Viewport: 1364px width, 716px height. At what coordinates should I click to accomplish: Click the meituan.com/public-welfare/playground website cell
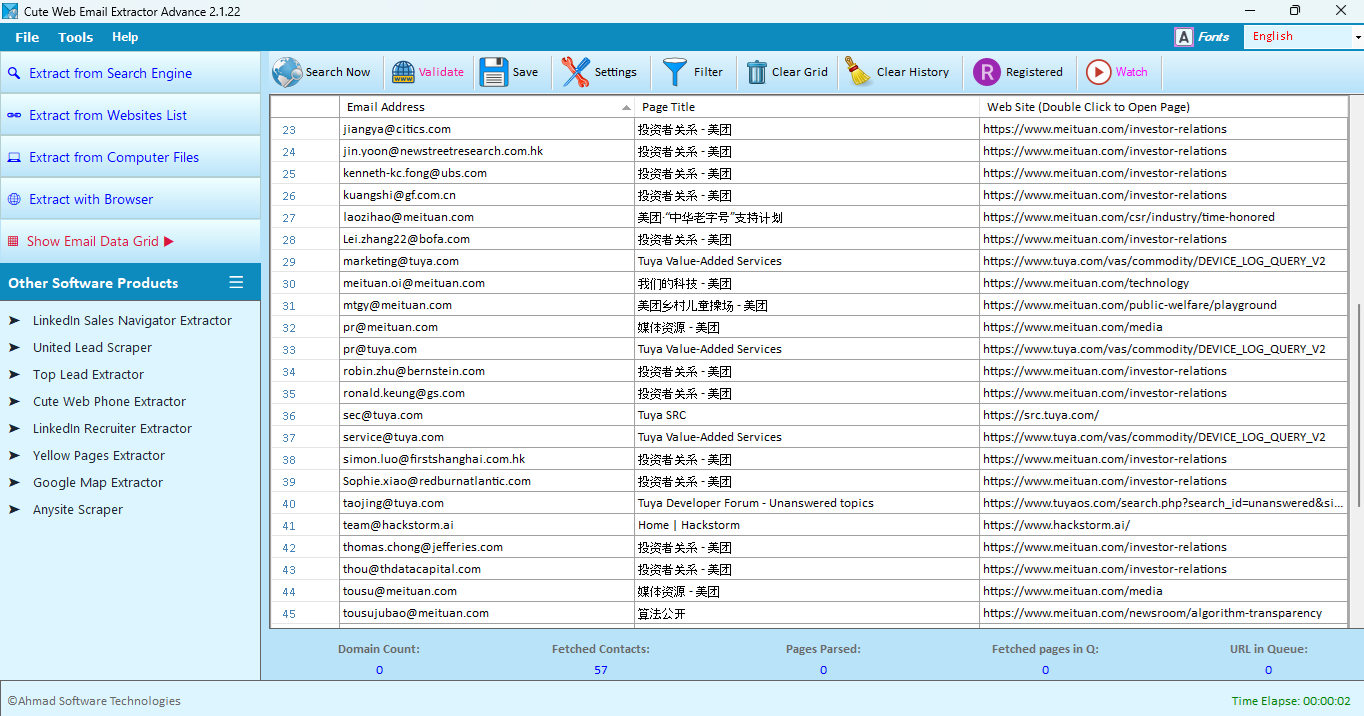click(x=1164, y=305)
